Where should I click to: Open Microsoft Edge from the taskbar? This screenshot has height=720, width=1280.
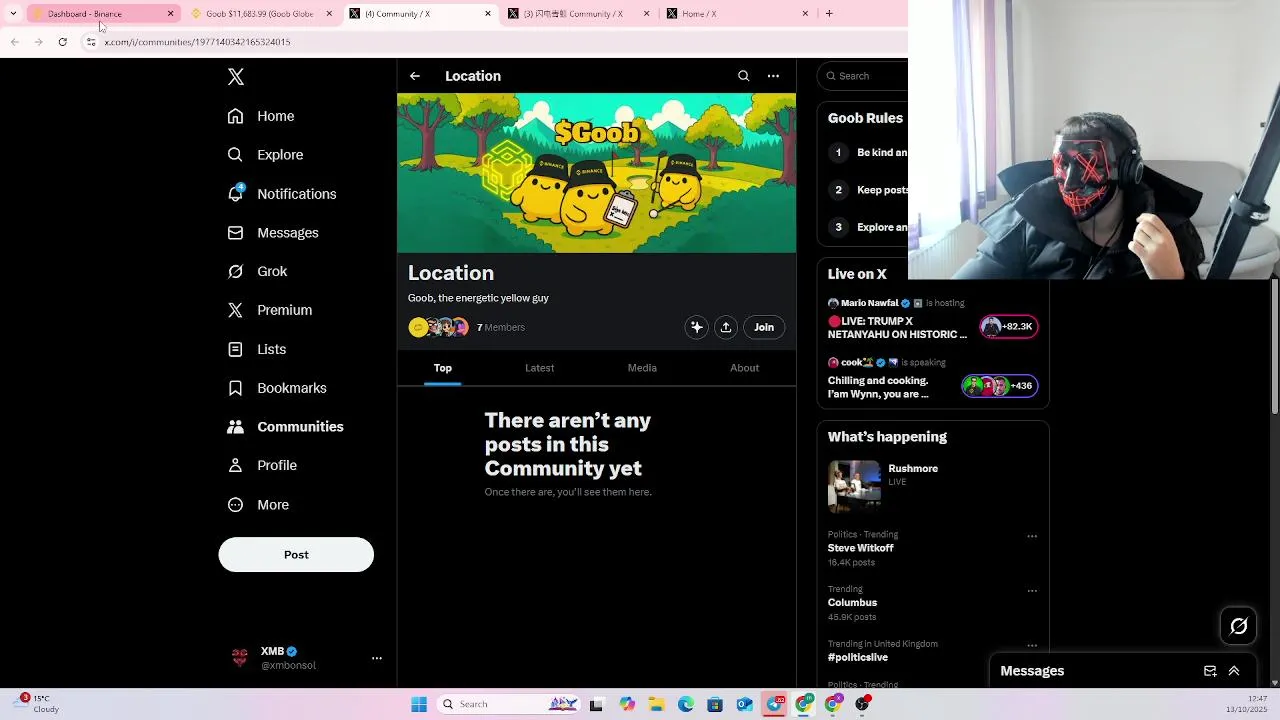(686, 704)
